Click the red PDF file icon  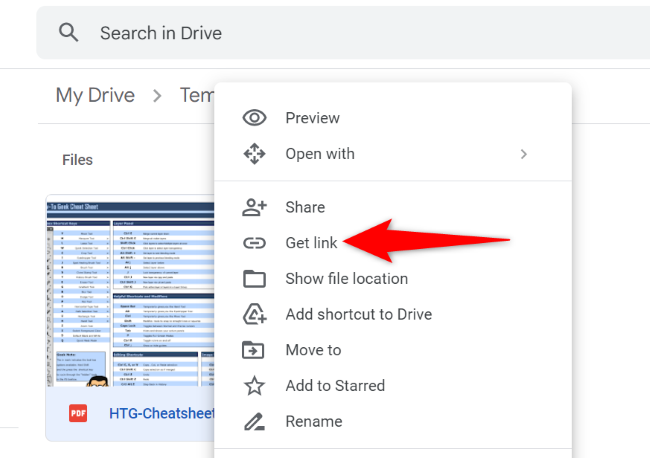[x=78, y=413]
